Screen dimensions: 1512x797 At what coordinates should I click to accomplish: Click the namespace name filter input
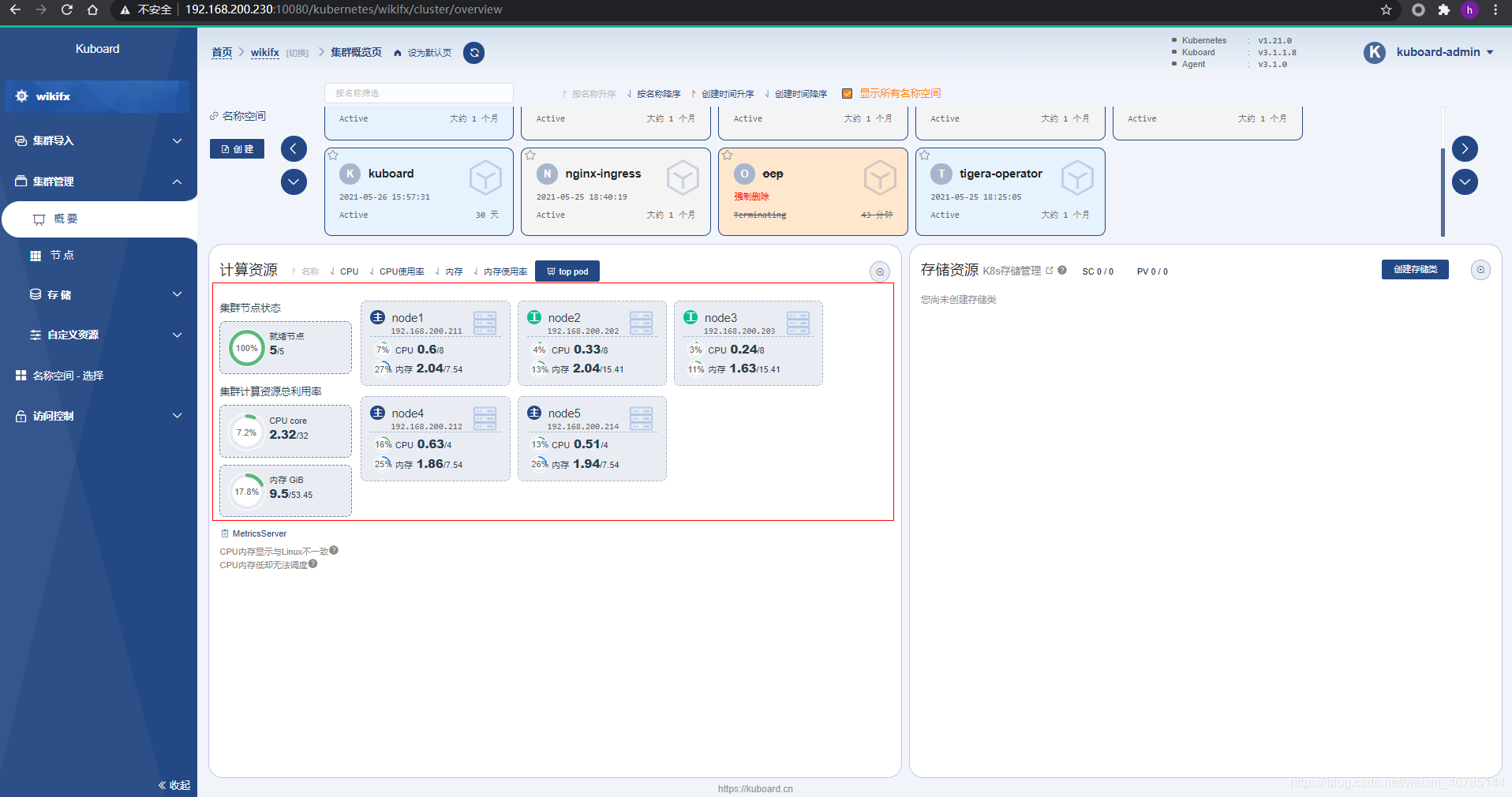pyautogui.click(x=418, y=92)
